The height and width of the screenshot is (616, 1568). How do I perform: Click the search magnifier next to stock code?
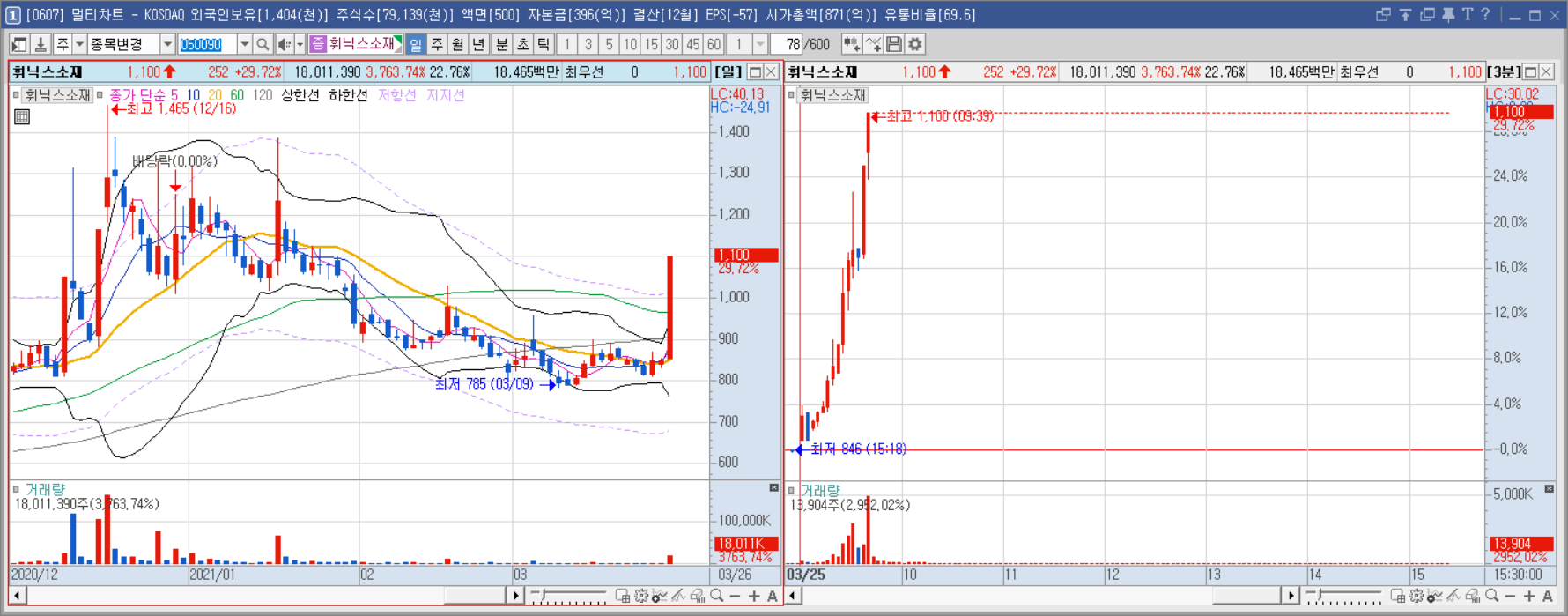(x=263, y=44)
